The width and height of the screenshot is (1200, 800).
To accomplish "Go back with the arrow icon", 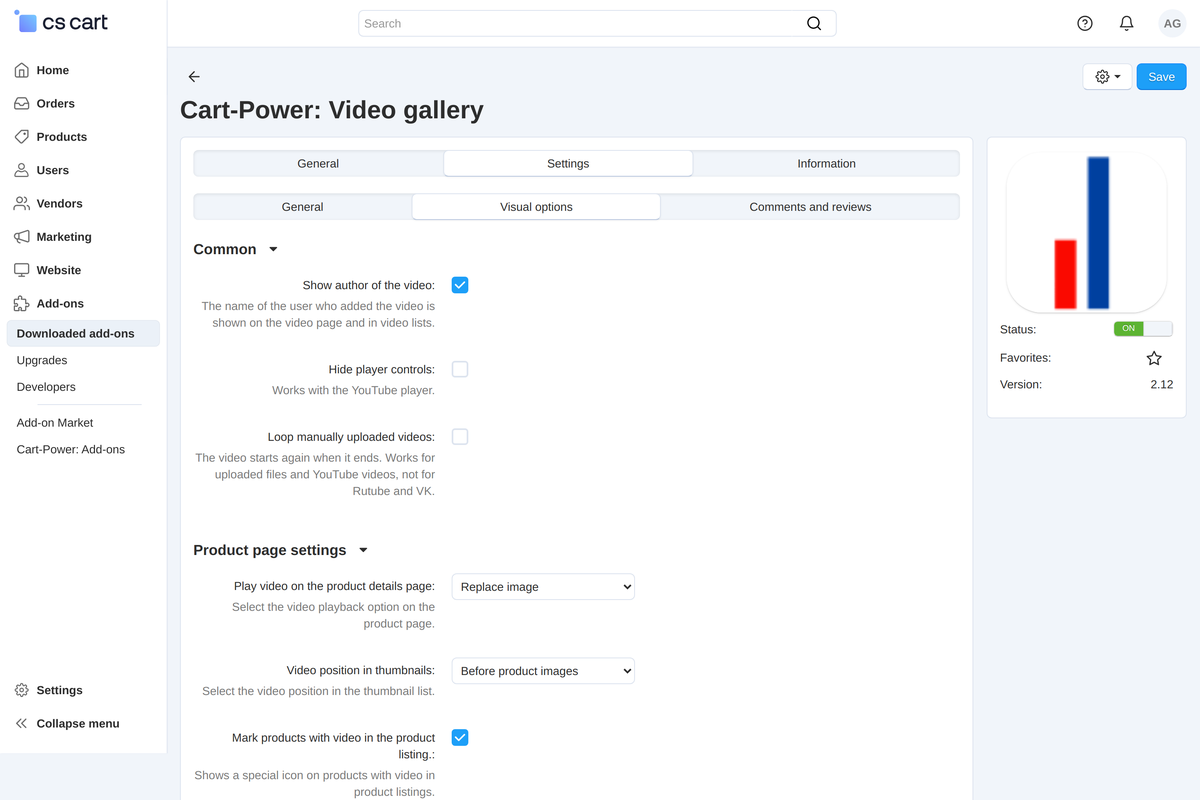I will 194,77.
